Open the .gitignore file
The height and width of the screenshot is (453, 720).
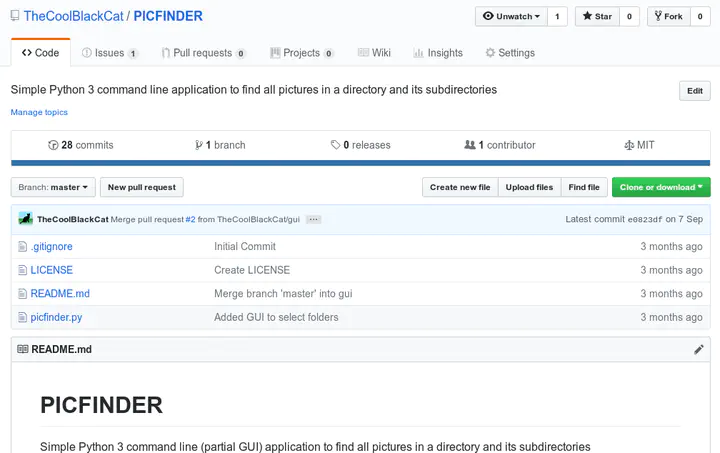(x=51, y=246)
